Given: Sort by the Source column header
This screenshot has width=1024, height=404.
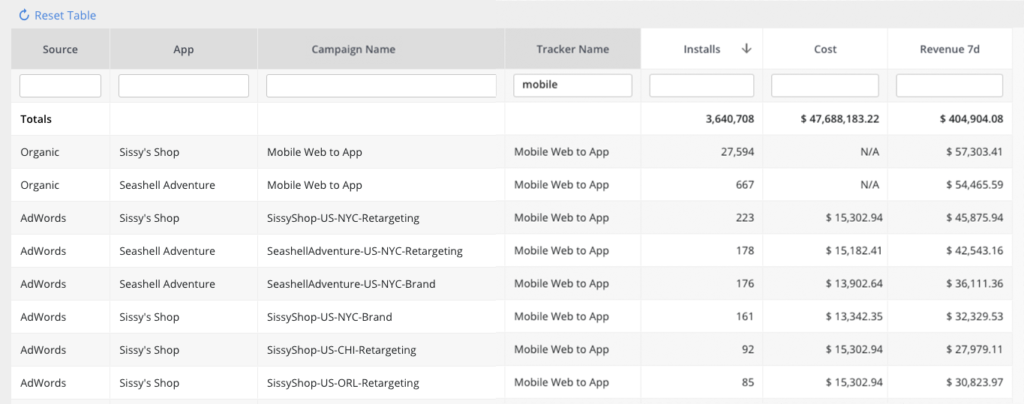Looking at the screenshot, I should pos(60,49).
